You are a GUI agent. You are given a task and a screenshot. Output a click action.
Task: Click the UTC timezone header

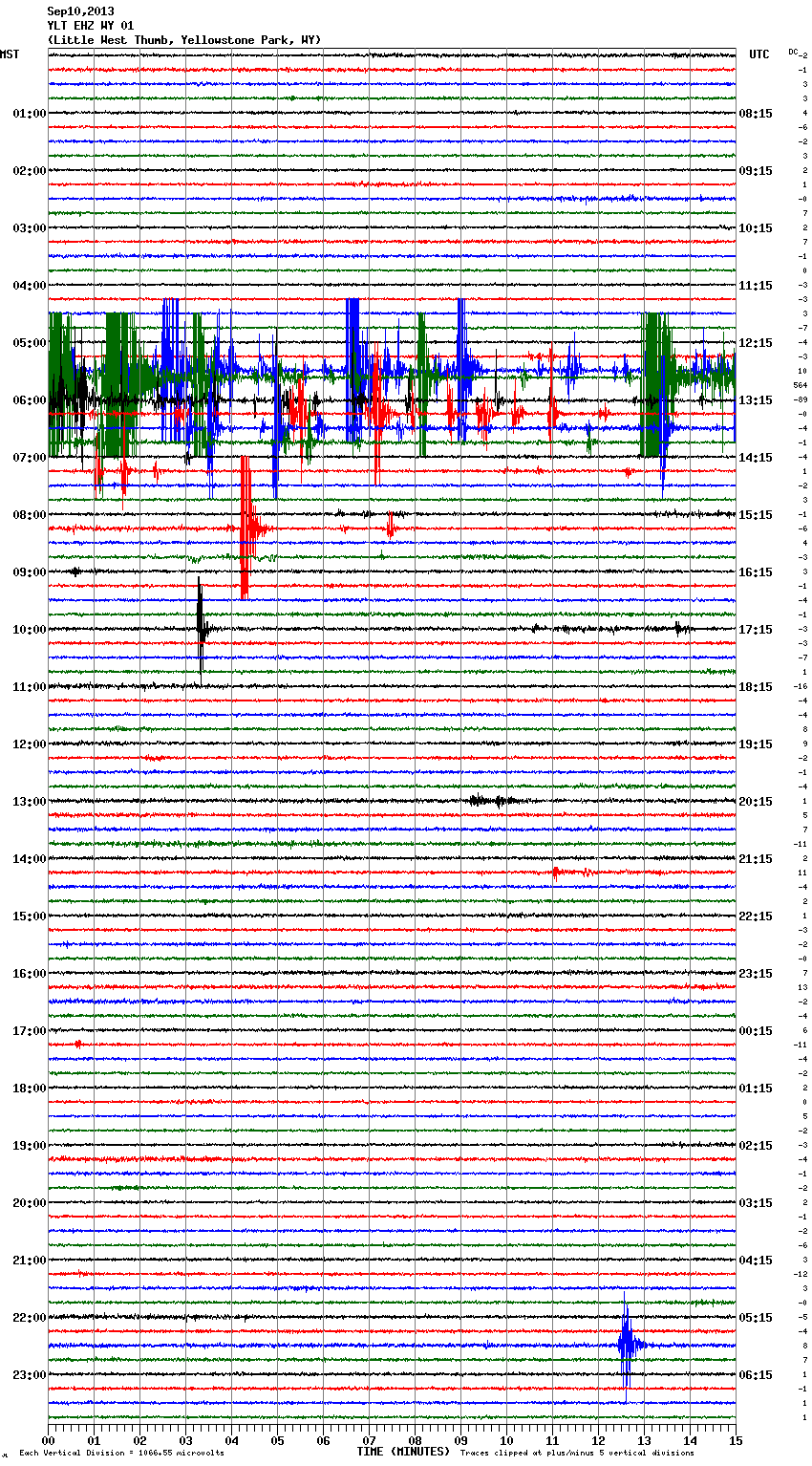(759, 54)
